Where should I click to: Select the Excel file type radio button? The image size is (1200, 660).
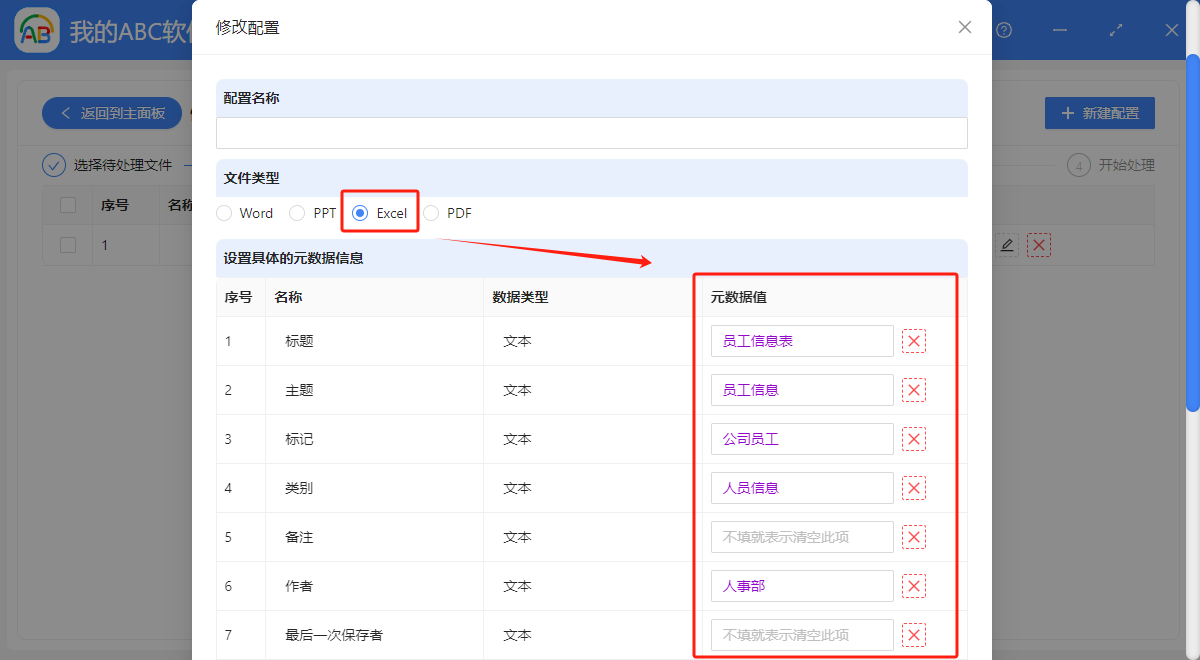(361, 213)
